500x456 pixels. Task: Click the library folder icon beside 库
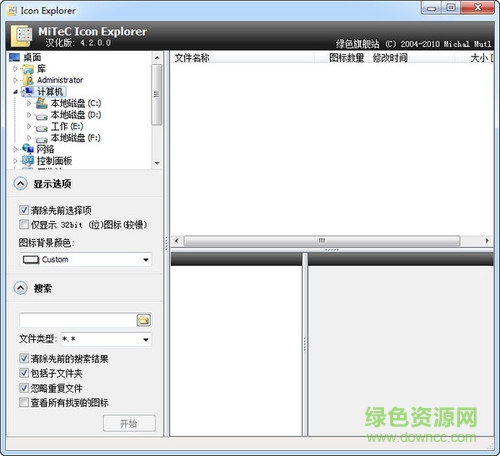tap(28, 69)
